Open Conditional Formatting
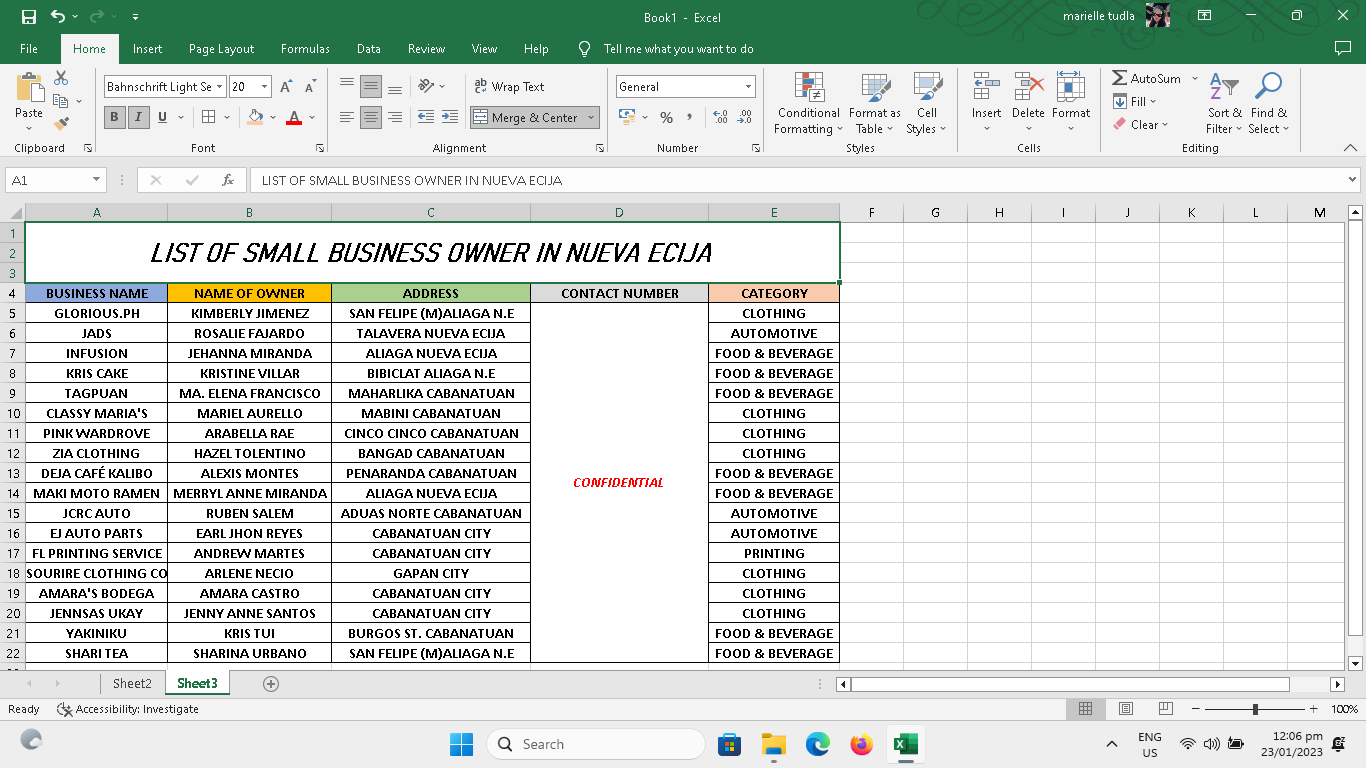The width and height of the screenshot is (1366, 768). 808,103
